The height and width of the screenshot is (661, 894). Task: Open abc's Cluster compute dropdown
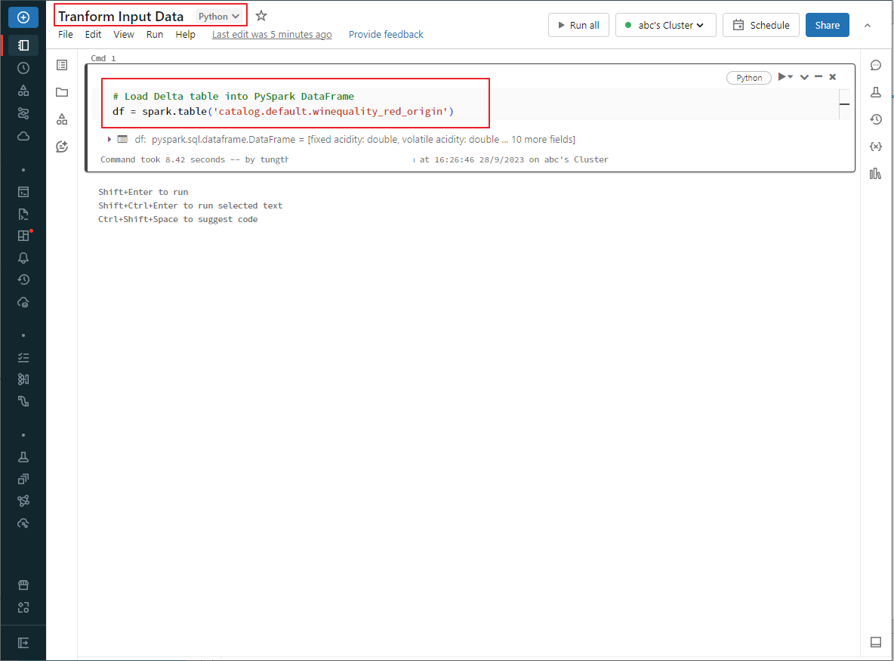pos(665,25)
